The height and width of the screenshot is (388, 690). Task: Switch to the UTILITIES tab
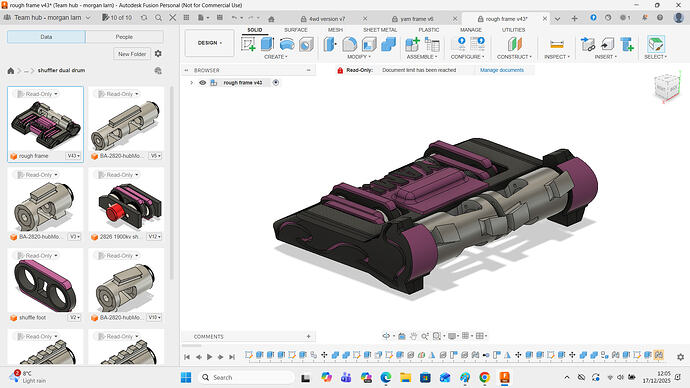pyautogui.click(x=514, y=30)
